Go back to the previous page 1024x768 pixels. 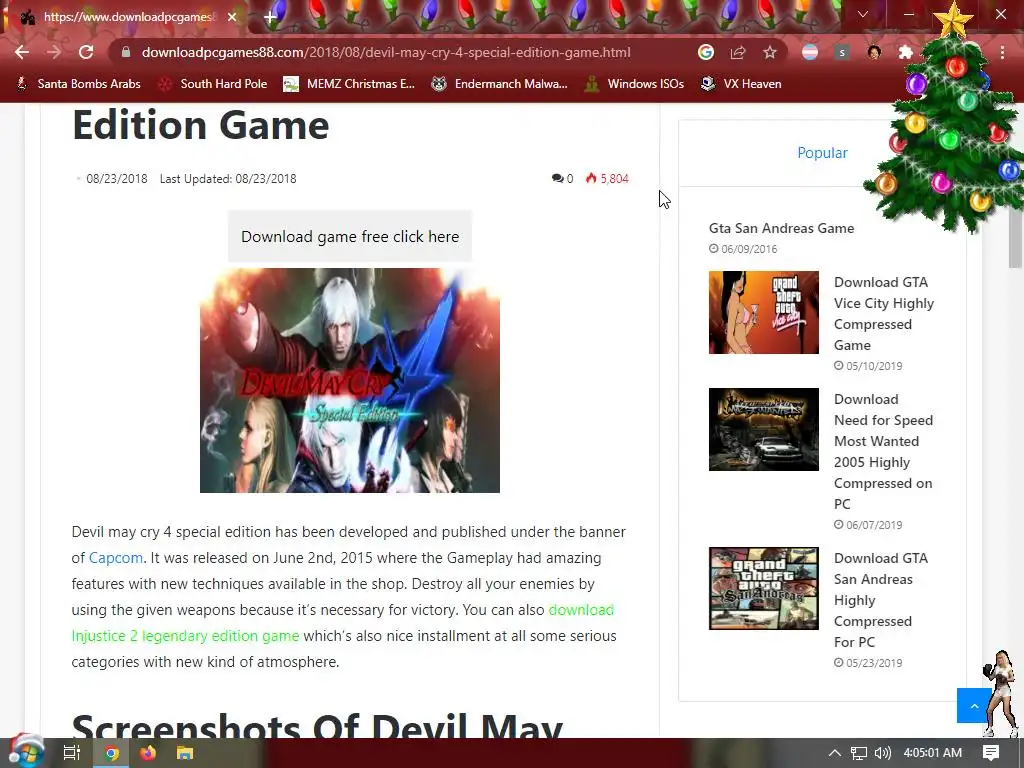coord(22,52)
